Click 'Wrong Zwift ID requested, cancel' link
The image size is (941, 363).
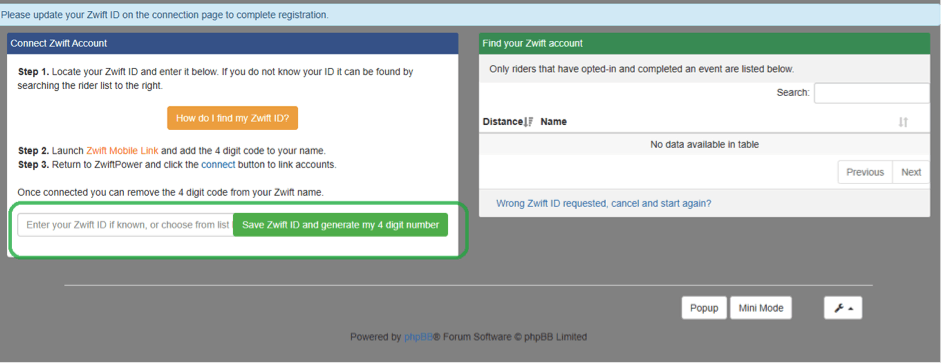click(604, 203)
